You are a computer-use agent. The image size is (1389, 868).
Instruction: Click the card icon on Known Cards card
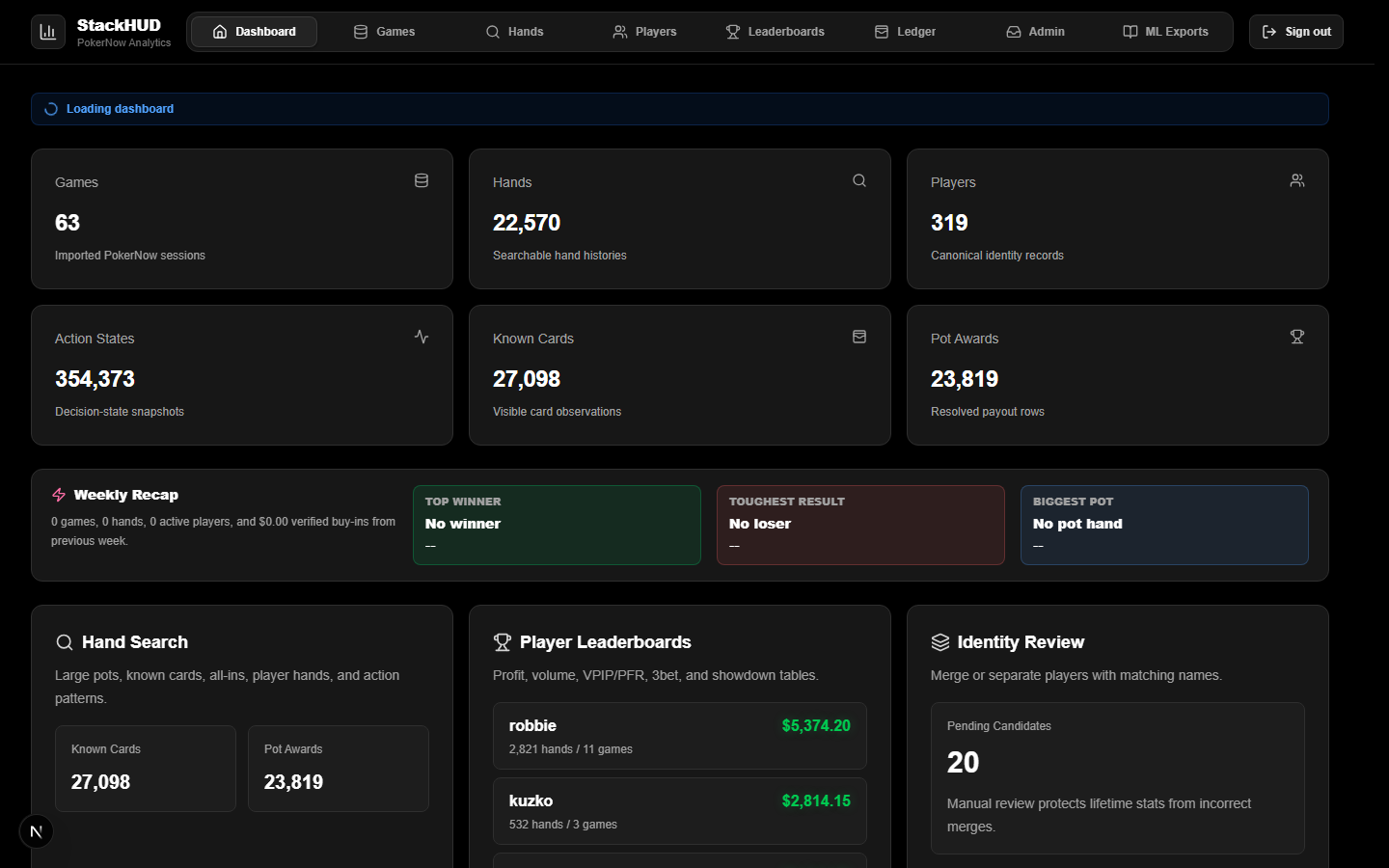pyautogui.click(x=859, y=337)
